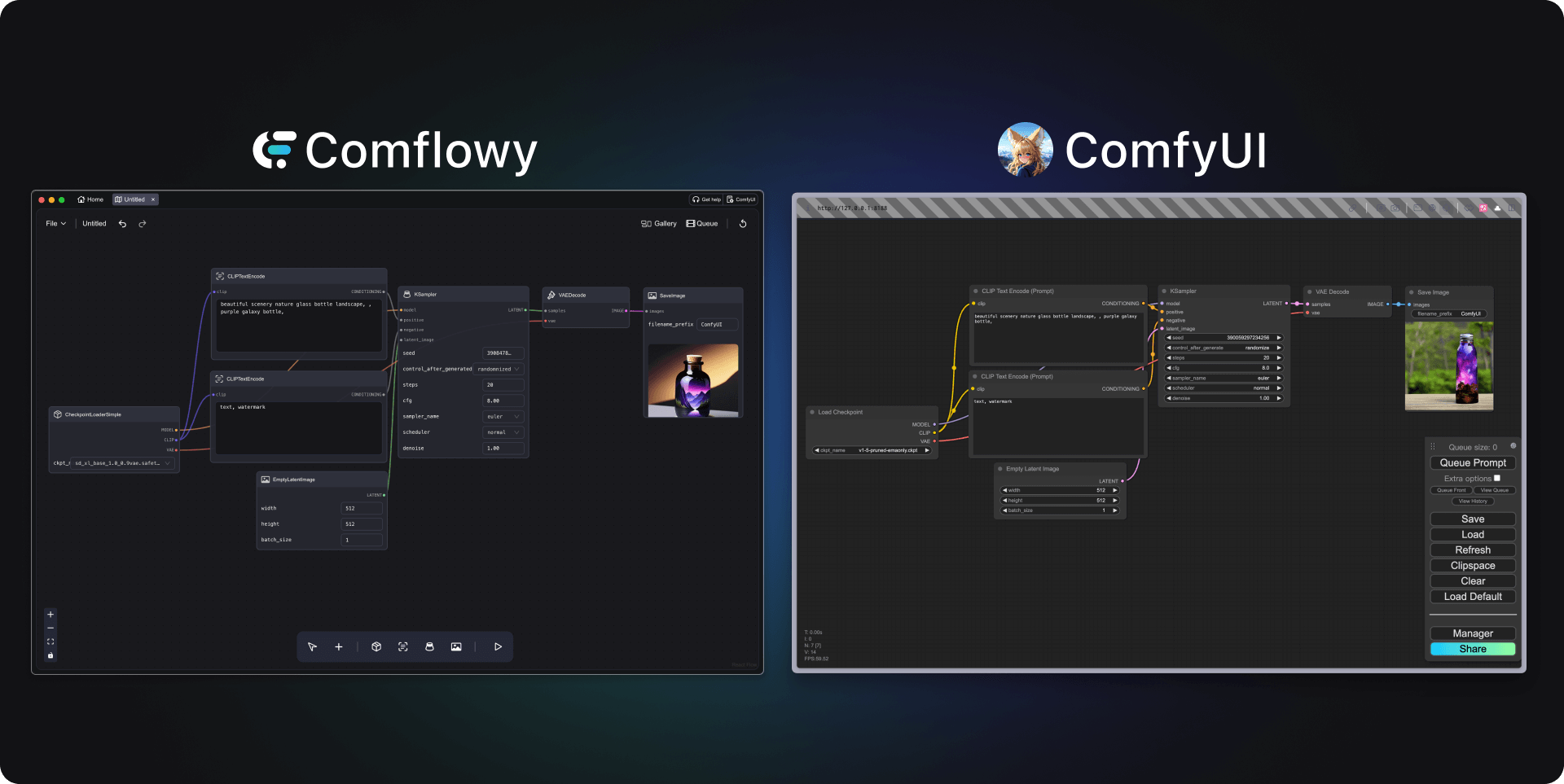Add an image node via toolbar icon
The image size is (1564, 784).
click(456, 647)
